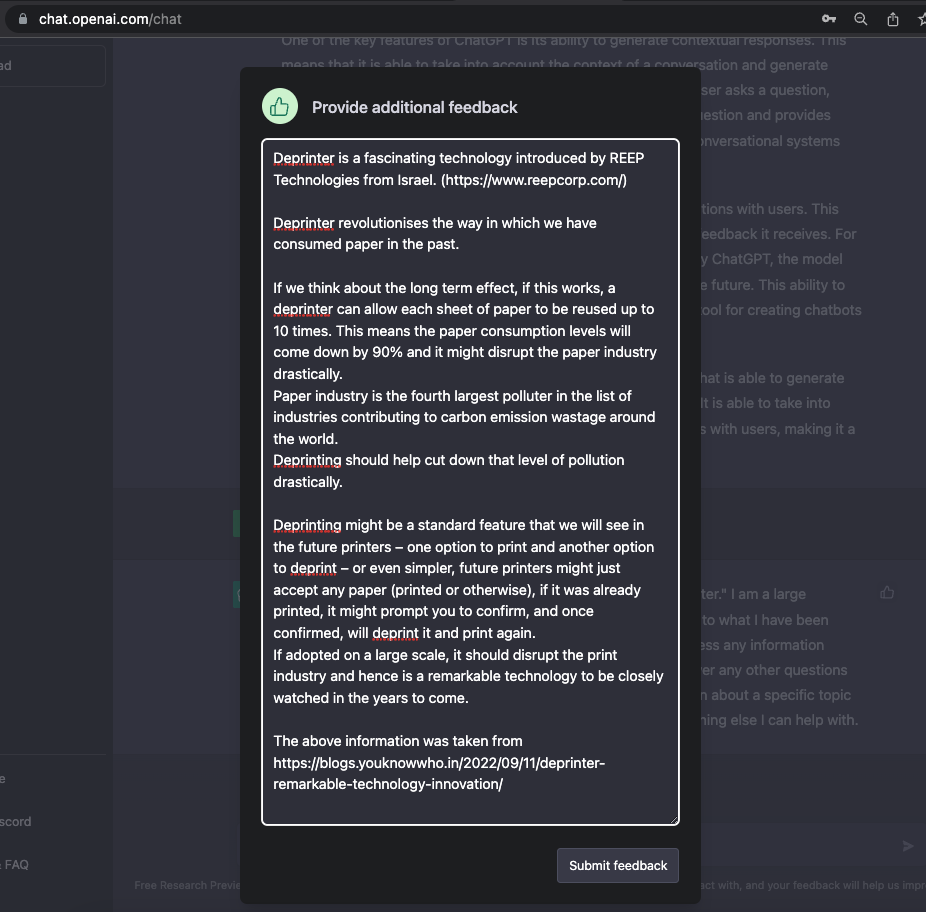
Task: Click the Submit feedback button
Action: pyautogui.click(x=618, y=865)
